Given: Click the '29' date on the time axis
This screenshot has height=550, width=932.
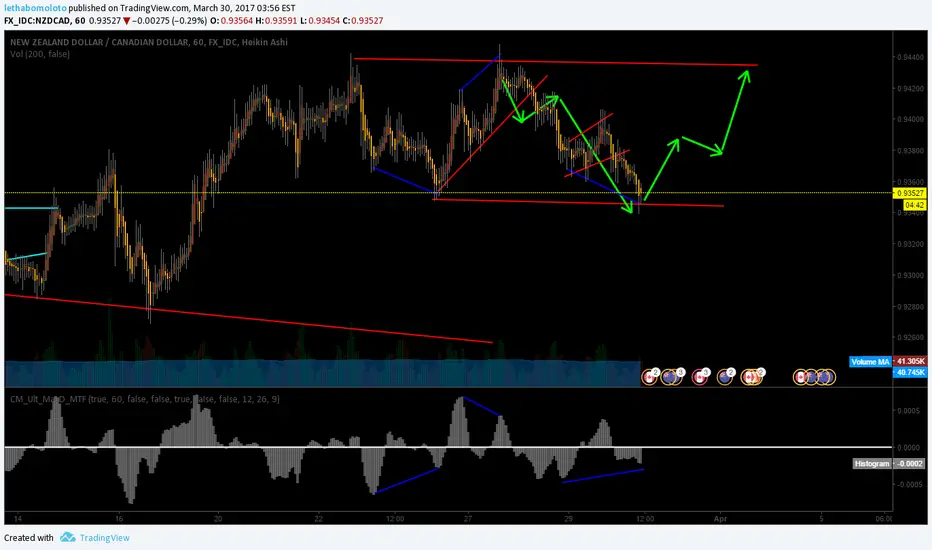Looking at the screenshot, I should [x=568, y=518].
